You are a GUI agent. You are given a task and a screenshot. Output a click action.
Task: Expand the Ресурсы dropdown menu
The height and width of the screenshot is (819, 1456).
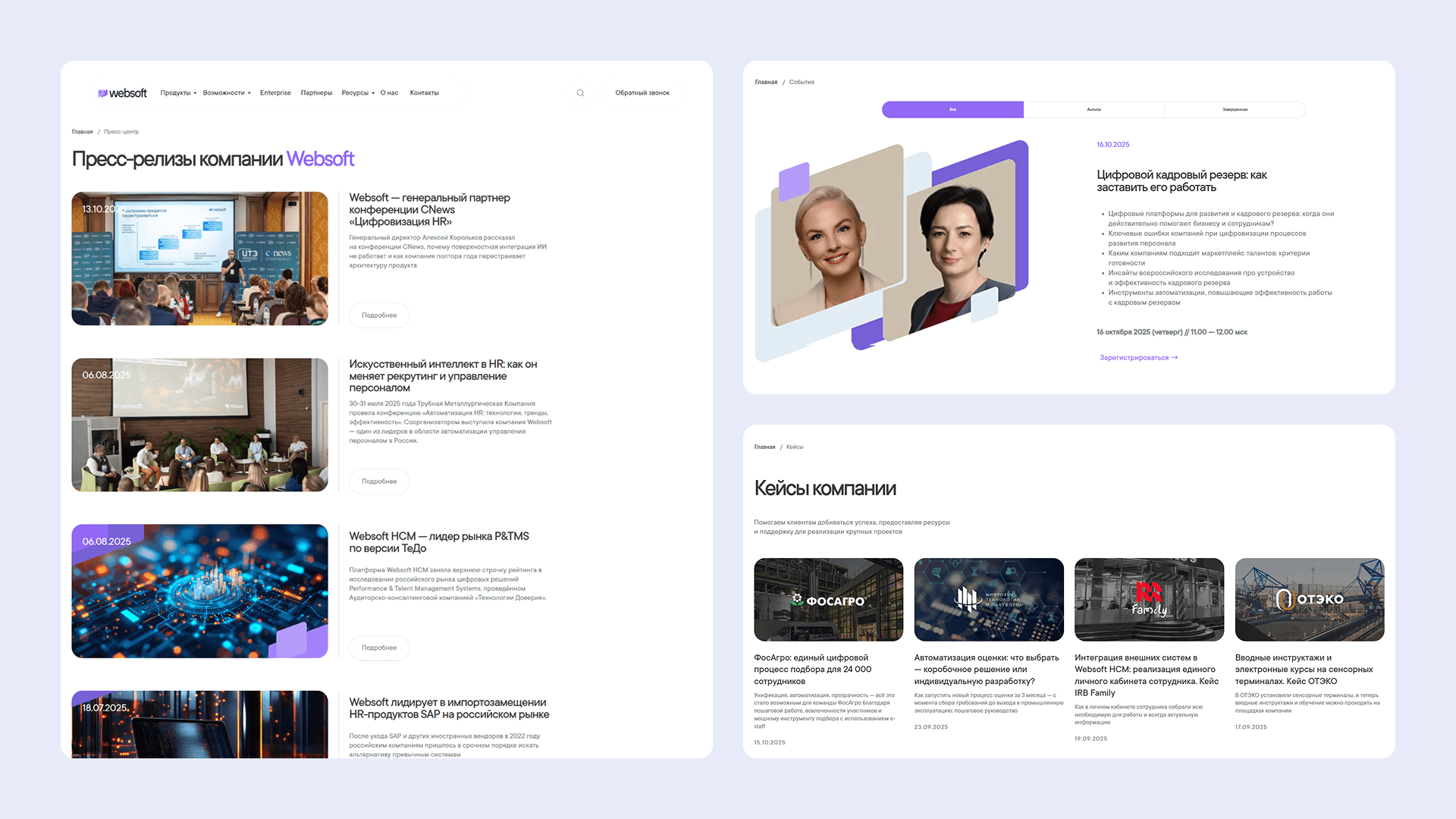(357, 93)
